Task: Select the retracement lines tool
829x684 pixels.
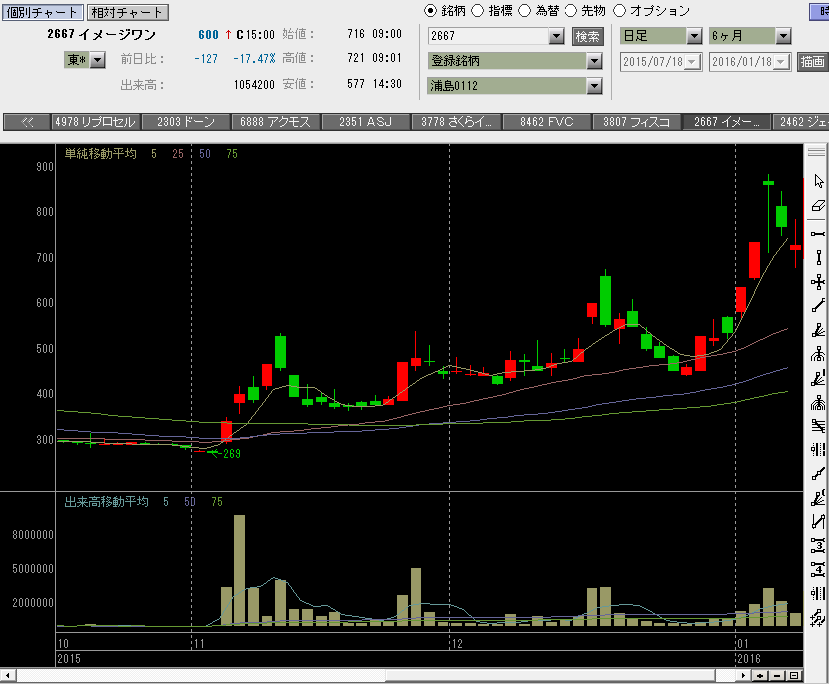Action: [818, 426]
